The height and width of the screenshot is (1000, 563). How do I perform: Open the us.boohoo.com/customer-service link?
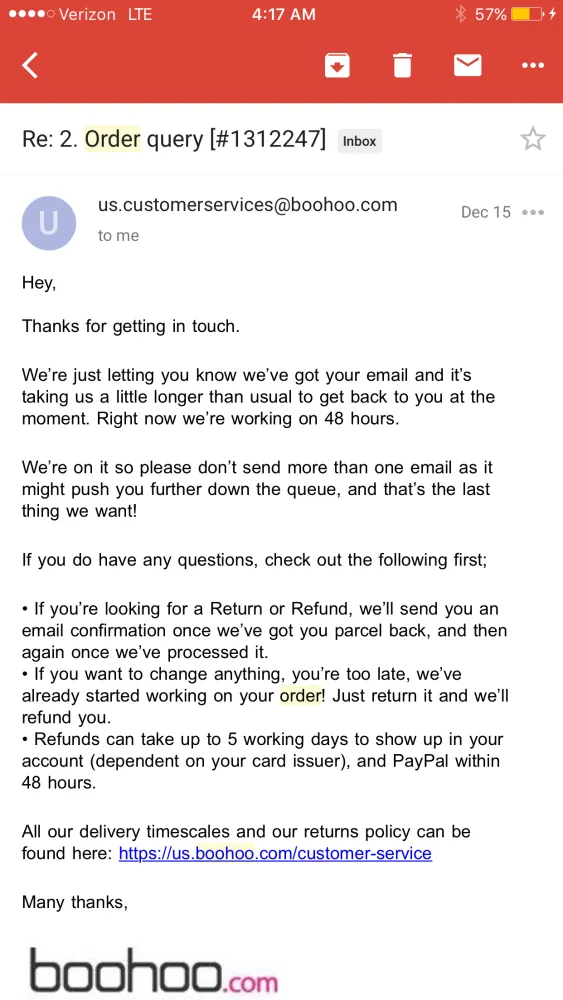275,853
